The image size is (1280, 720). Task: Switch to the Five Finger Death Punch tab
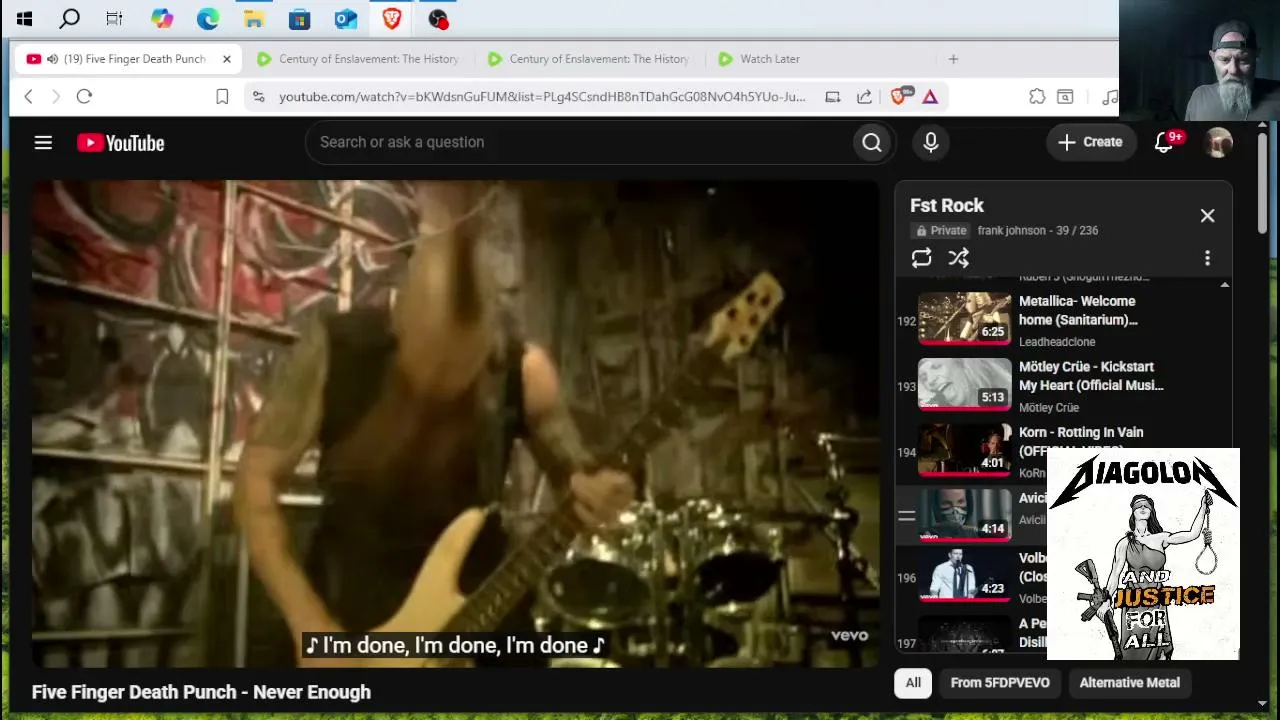130,59
